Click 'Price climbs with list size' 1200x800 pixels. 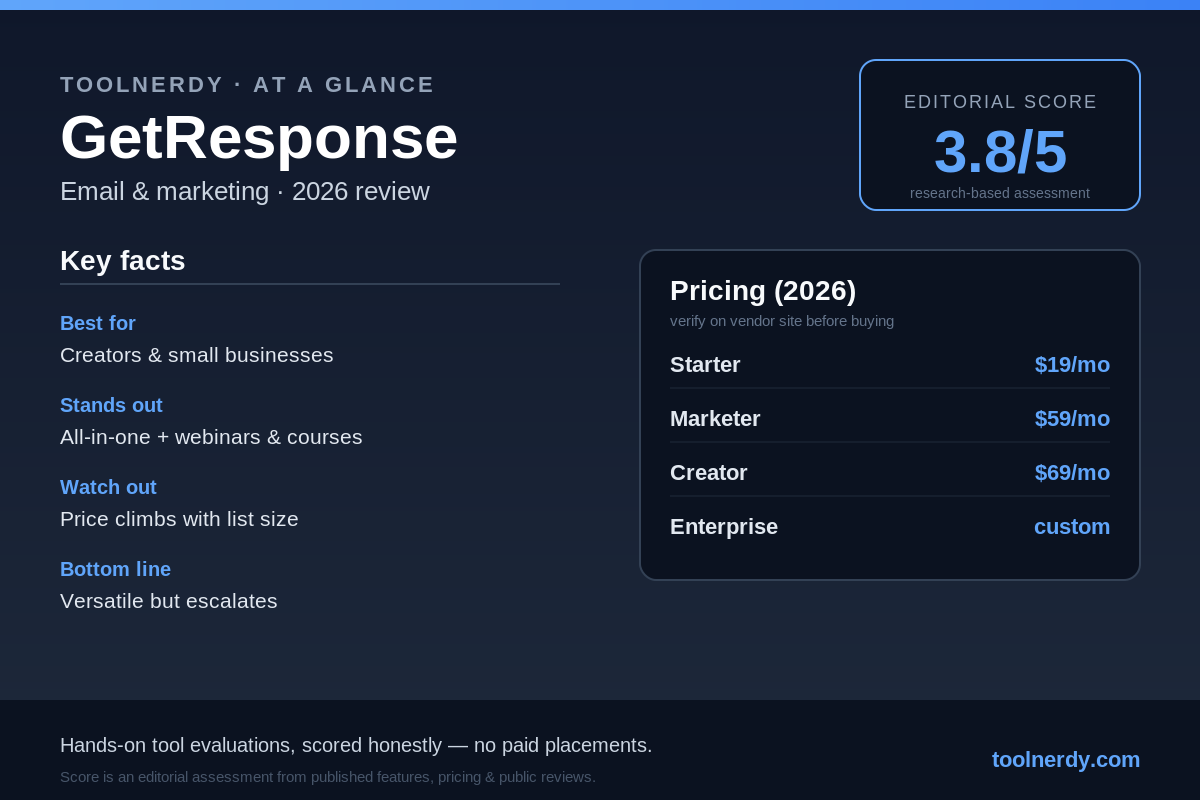tap(179, 519)
